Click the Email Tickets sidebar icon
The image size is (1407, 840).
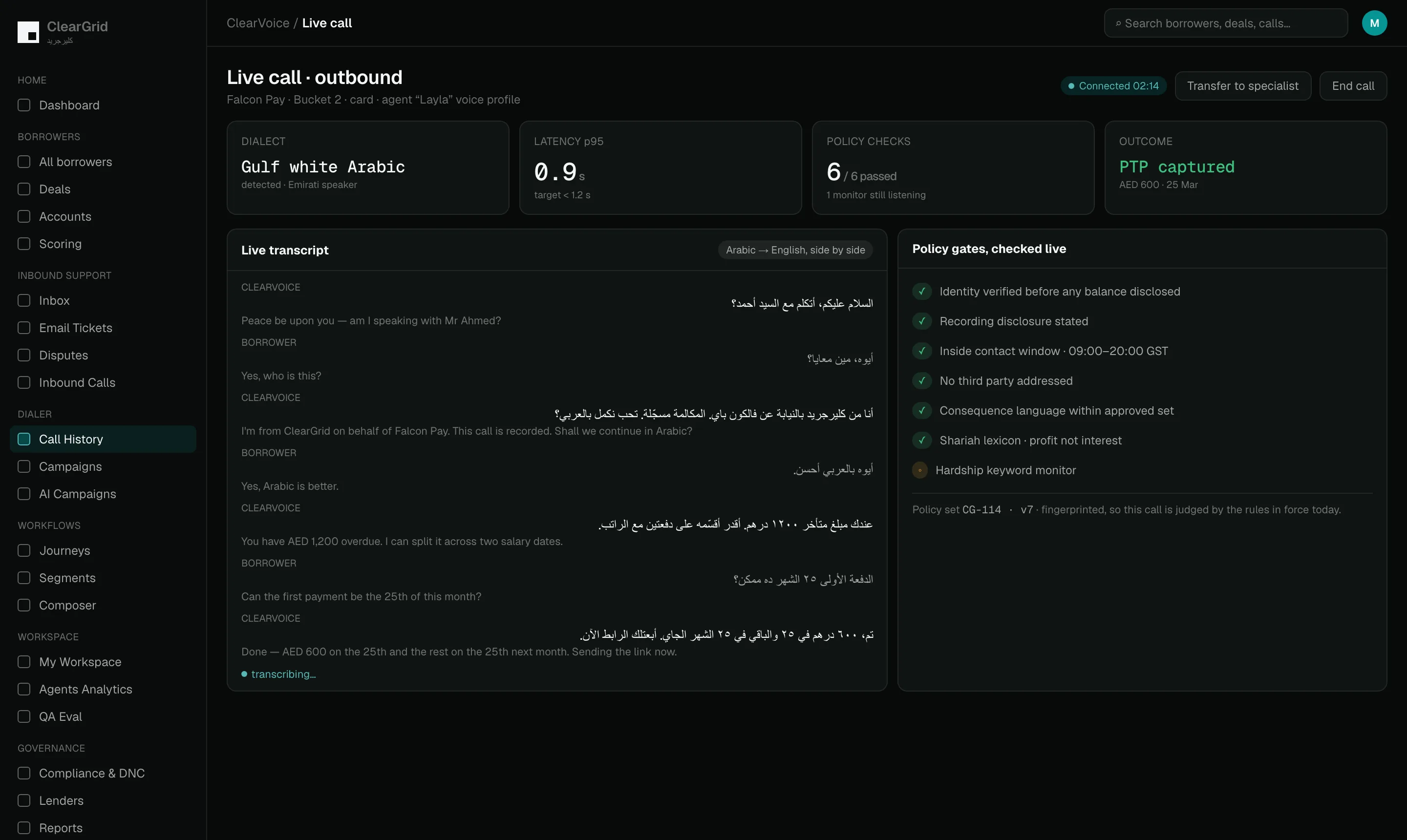24,328
